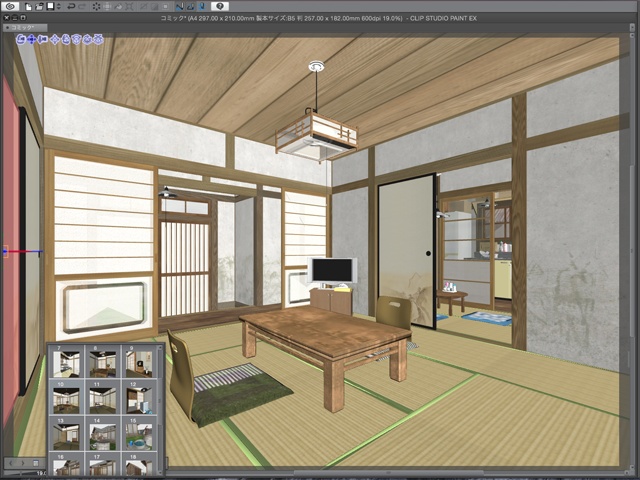The image size is (640, 480).
Task: Open the save options arrows beside Save
Action: (x=58, y=6)
